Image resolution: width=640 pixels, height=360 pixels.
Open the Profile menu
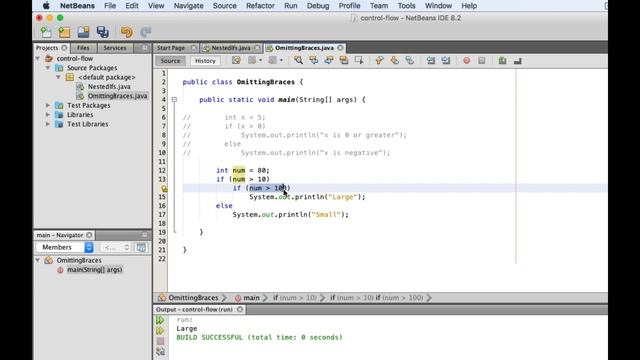click(x=349, y=6)
